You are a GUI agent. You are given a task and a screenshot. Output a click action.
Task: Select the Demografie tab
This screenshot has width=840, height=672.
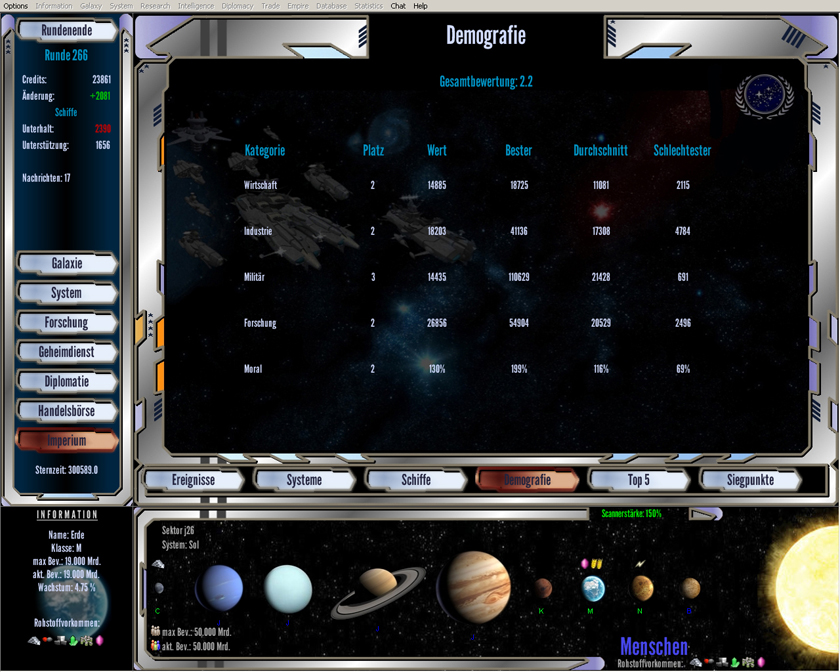(x=527, y=480)
